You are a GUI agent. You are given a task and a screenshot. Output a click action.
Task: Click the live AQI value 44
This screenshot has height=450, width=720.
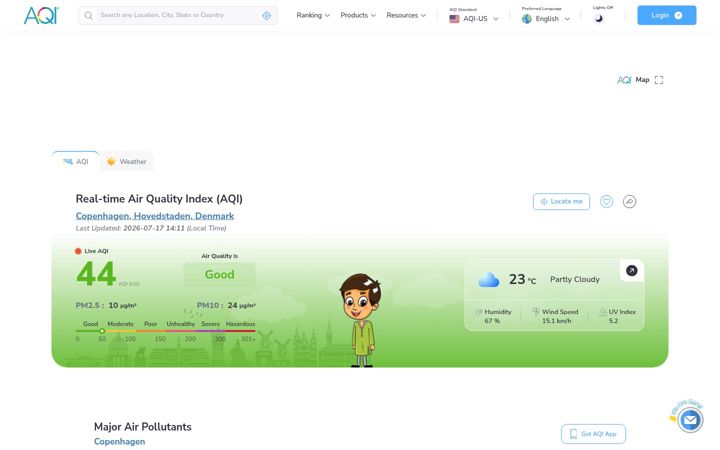[x=96, y=274]
